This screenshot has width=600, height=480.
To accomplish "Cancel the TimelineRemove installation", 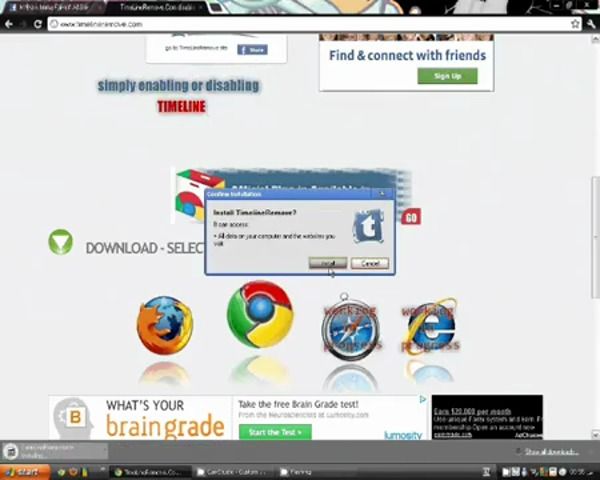I will pos(370,263).
